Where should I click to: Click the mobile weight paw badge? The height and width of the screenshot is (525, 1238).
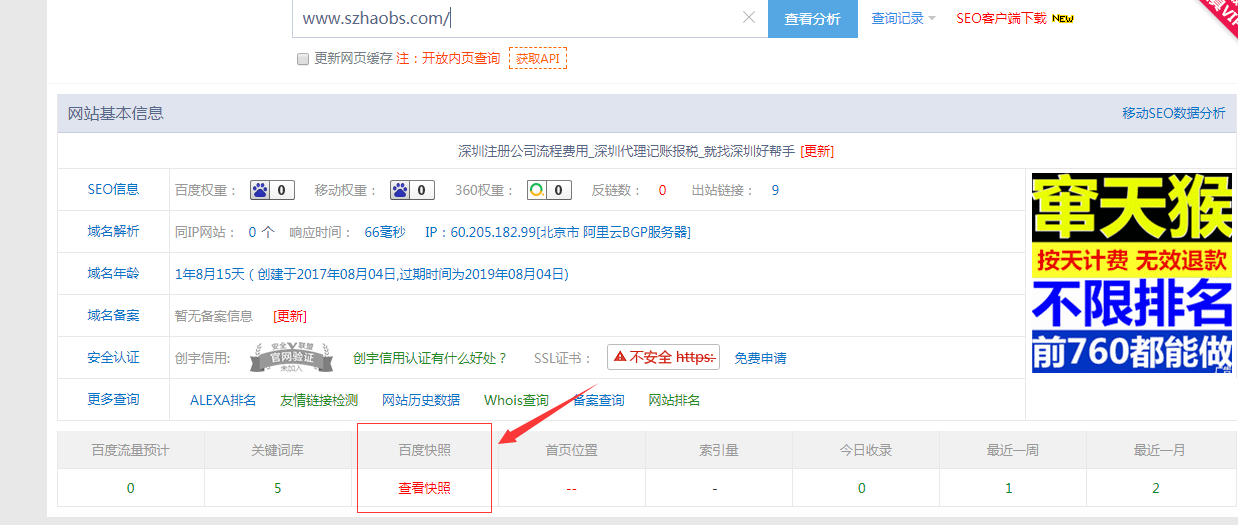pyautogui.click(x=412, y=190)
